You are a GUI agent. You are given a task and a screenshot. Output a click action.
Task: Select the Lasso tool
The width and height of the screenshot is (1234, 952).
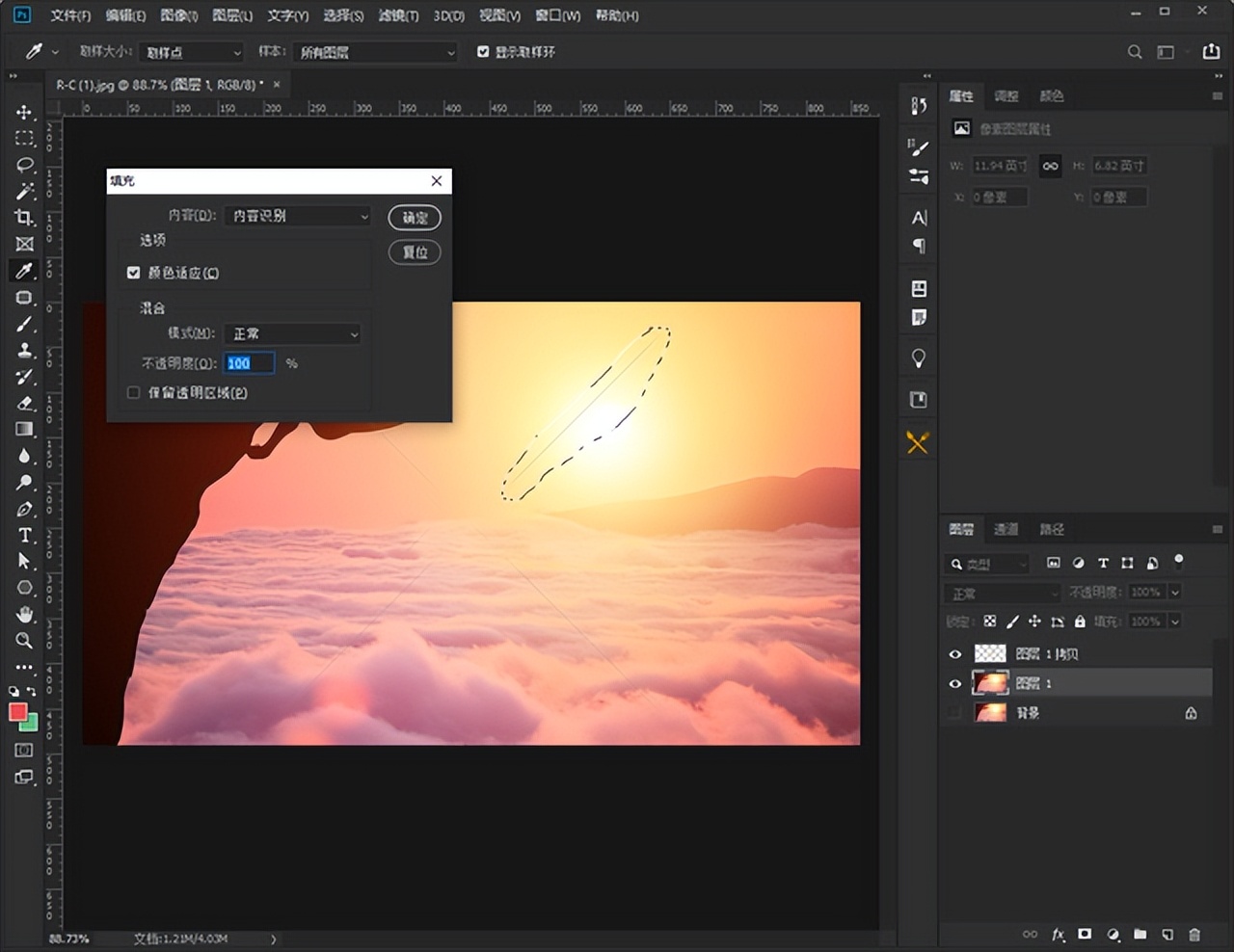click(x=24, y=165)
